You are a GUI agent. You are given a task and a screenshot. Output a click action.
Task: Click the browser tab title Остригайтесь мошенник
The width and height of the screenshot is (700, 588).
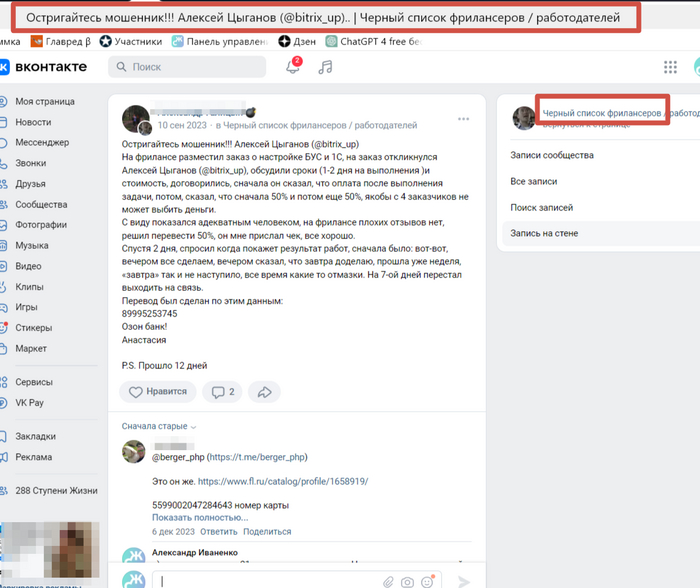click(x=323, y=17)
